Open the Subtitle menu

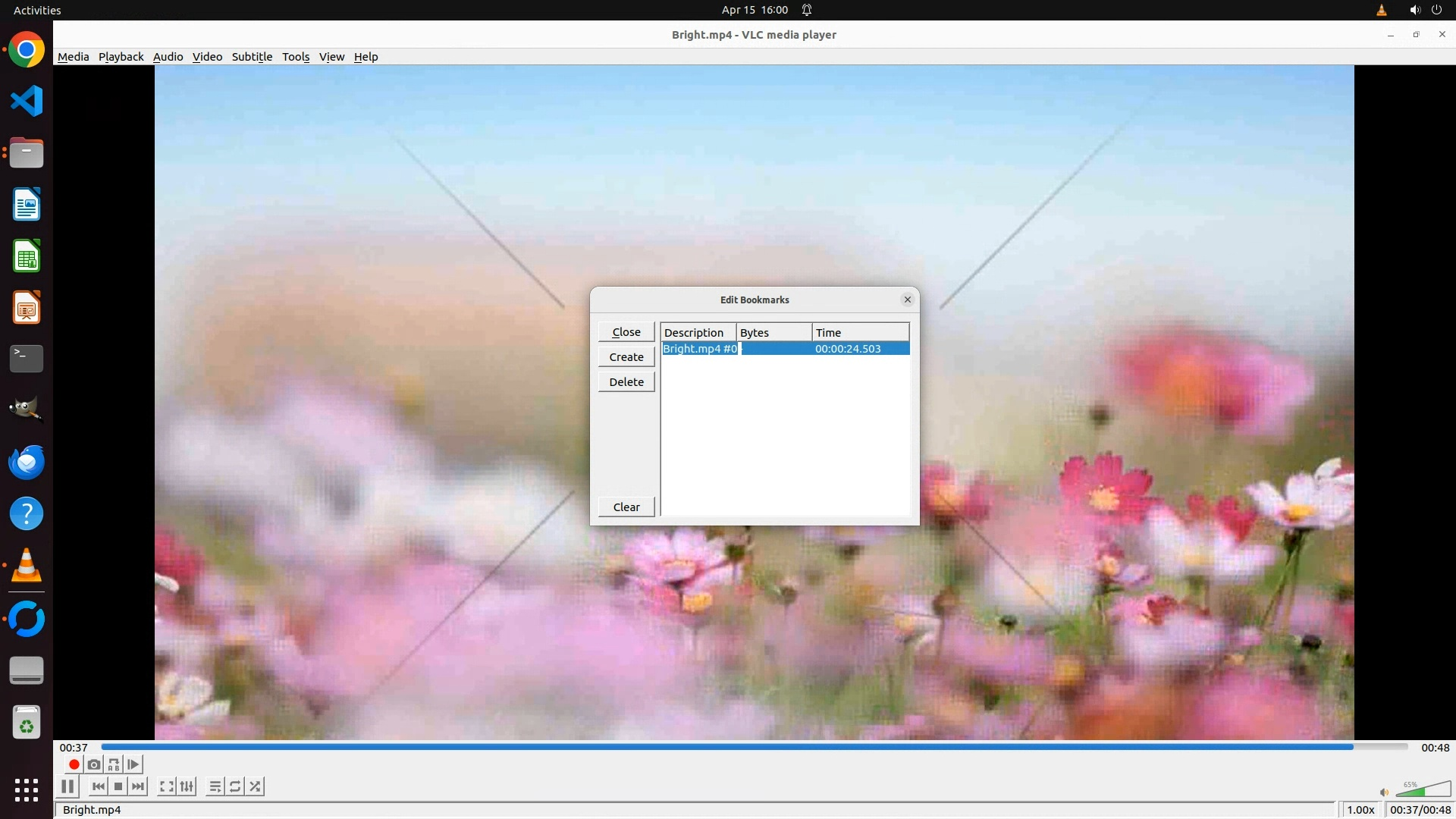pos(252,57)
